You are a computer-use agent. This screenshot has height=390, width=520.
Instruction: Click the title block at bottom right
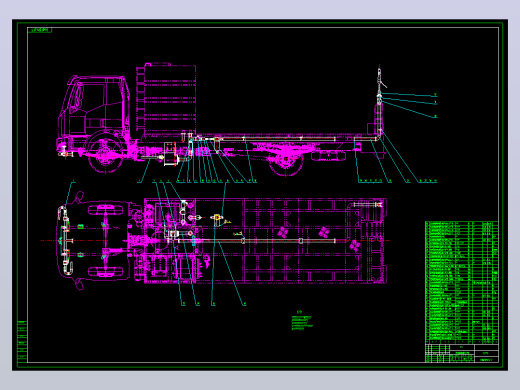tap(462, 353)
